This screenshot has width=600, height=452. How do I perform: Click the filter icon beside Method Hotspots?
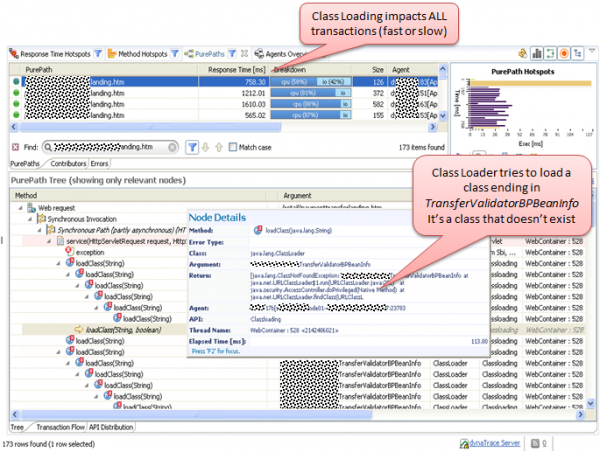(x=174, y=54)
